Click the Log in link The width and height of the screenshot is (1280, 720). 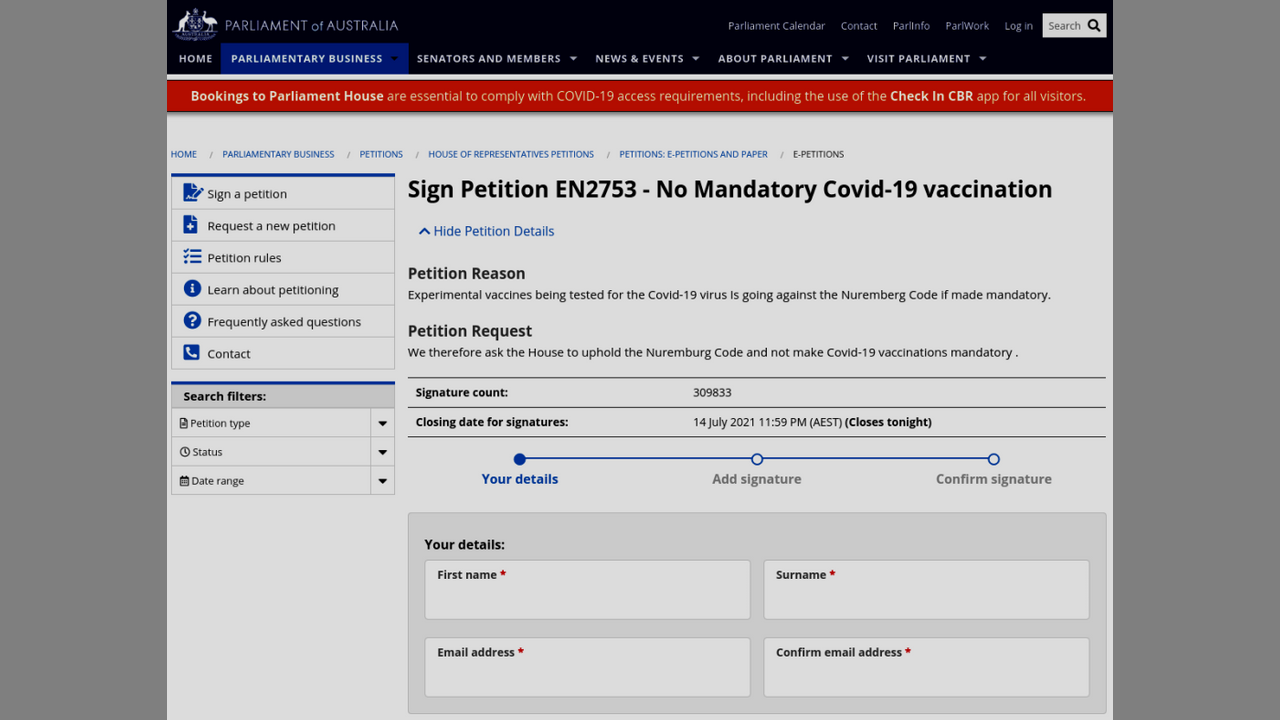pos(1018,26)
